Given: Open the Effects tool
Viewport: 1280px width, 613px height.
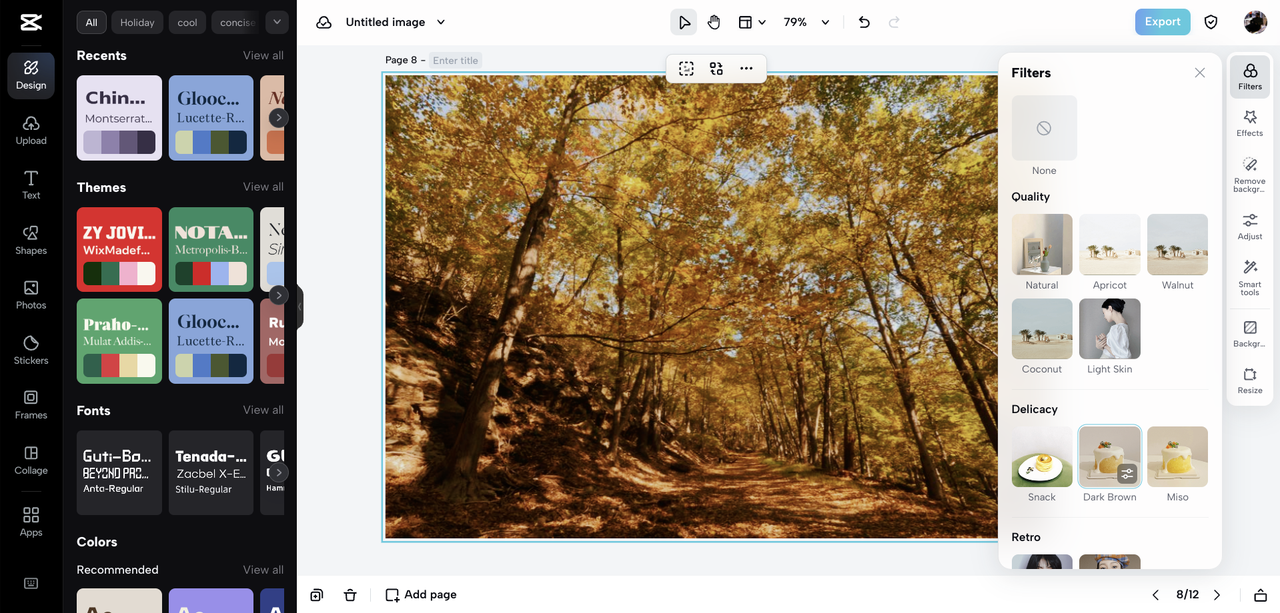Looking at the screenshot, I should pos(1250,124).
